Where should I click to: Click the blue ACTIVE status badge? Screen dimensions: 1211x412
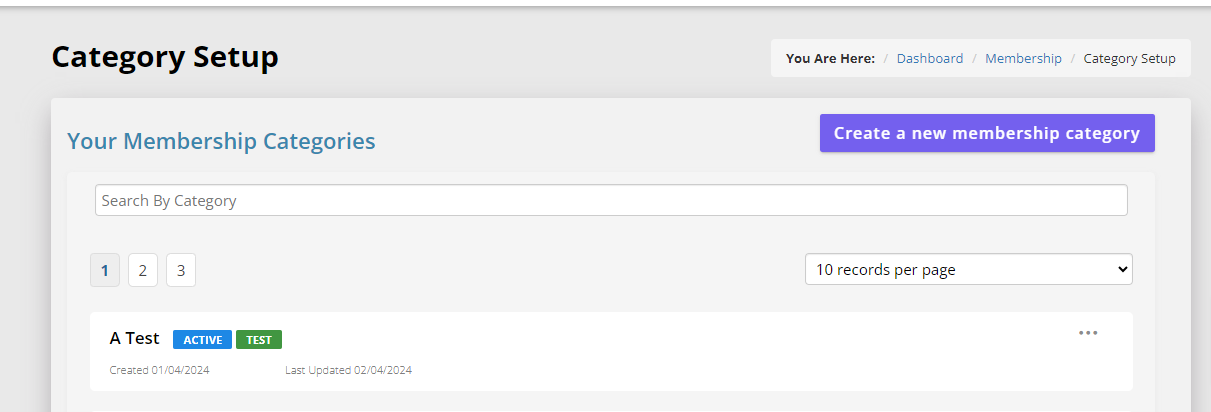pyautogui.click(x=202, y=340)
